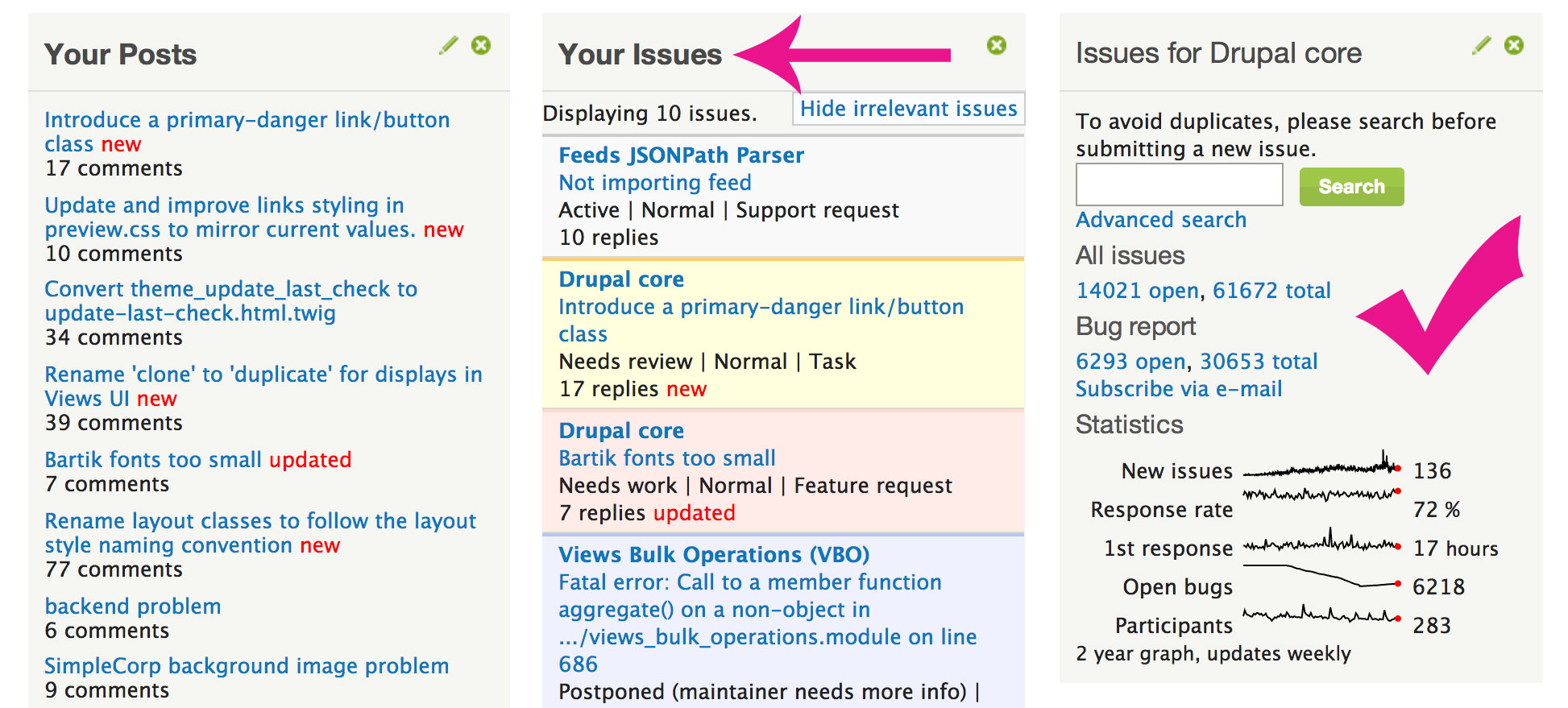Open Advanced search link

[1161, 220]
